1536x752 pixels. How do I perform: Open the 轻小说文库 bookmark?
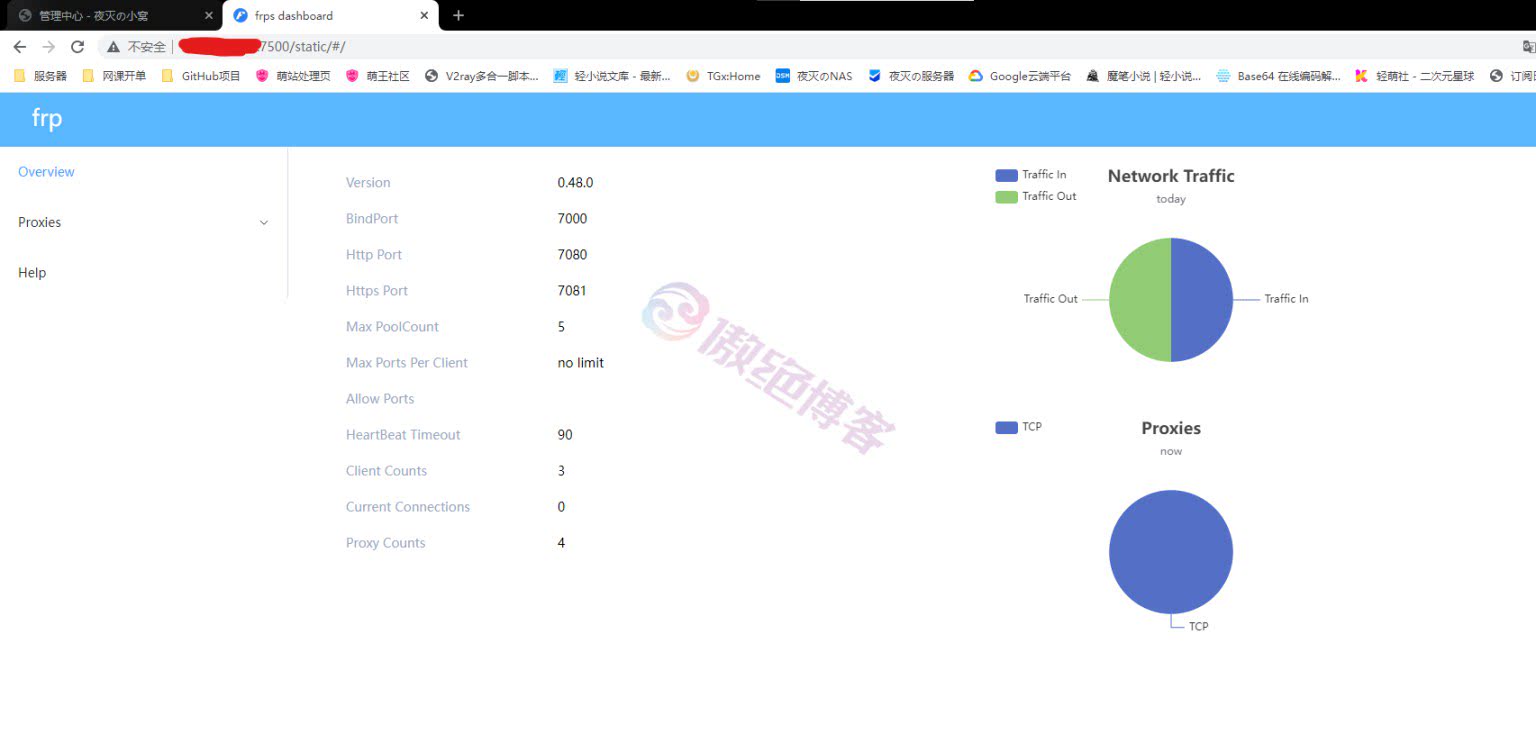point(612,76)
